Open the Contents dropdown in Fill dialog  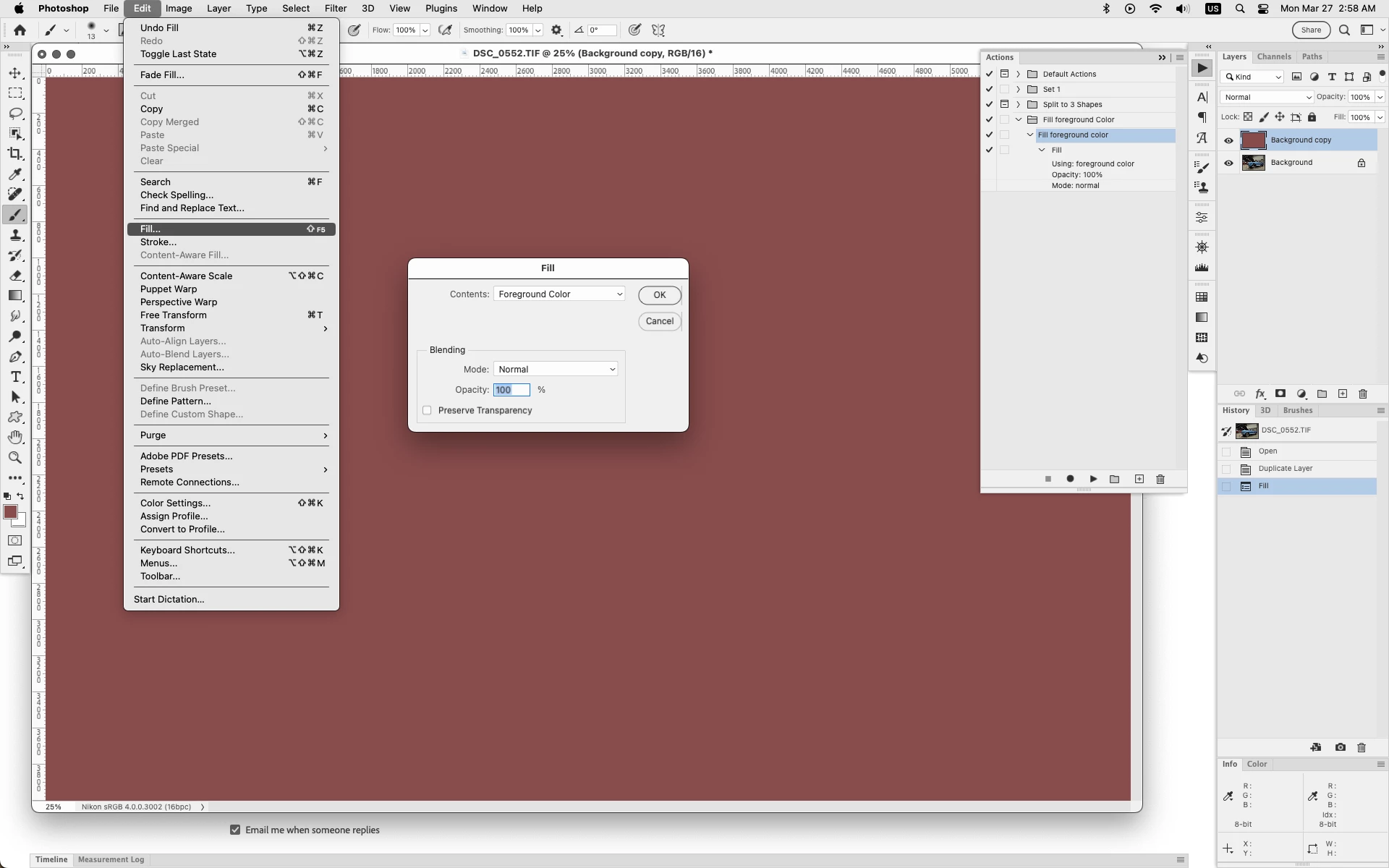click(x=559, y=294)
